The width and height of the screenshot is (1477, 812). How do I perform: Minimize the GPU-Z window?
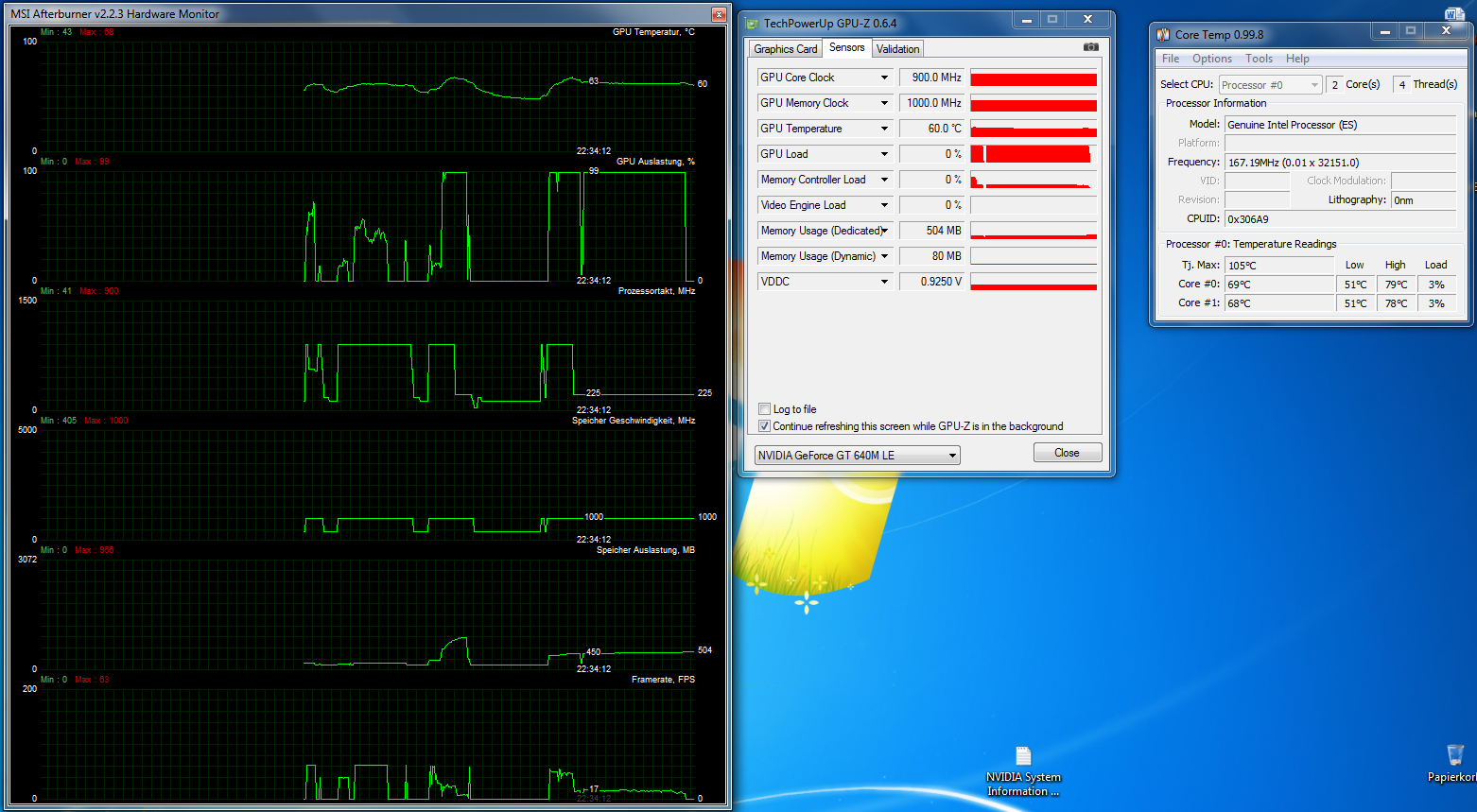(1027, 20)
